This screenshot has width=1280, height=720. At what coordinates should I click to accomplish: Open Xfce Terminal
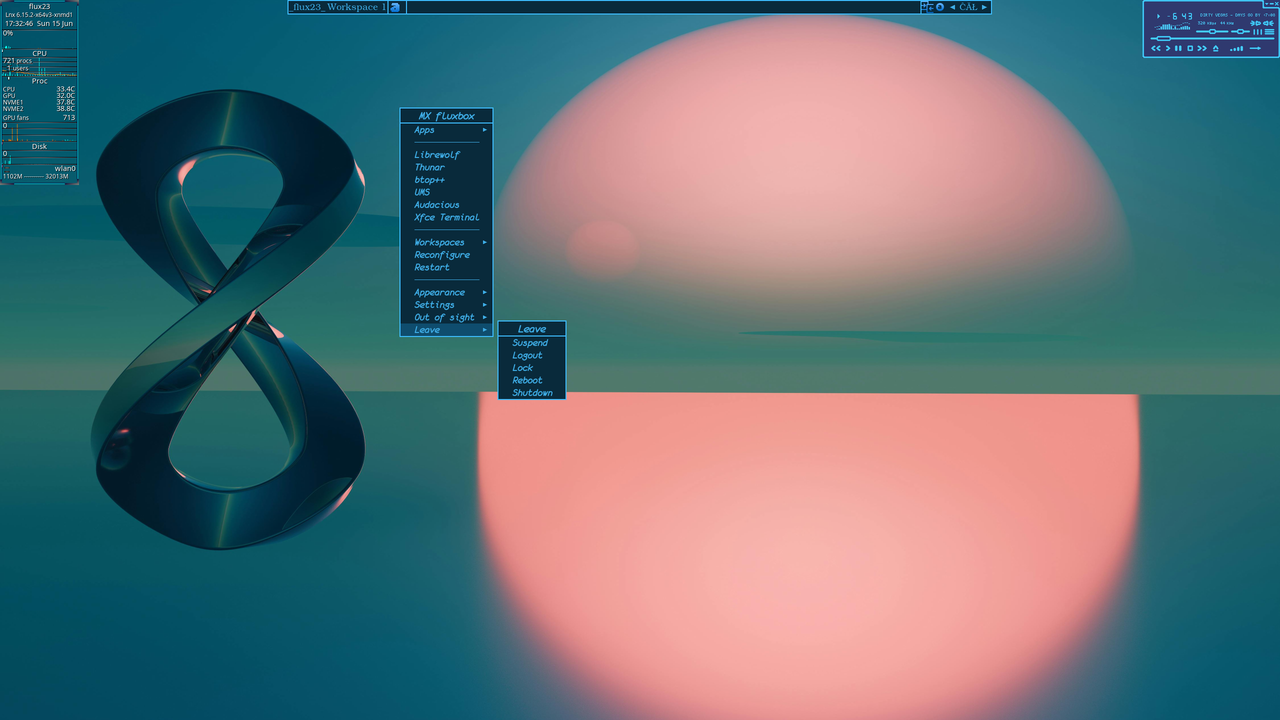pyautogui.click(x=446, y=217)
